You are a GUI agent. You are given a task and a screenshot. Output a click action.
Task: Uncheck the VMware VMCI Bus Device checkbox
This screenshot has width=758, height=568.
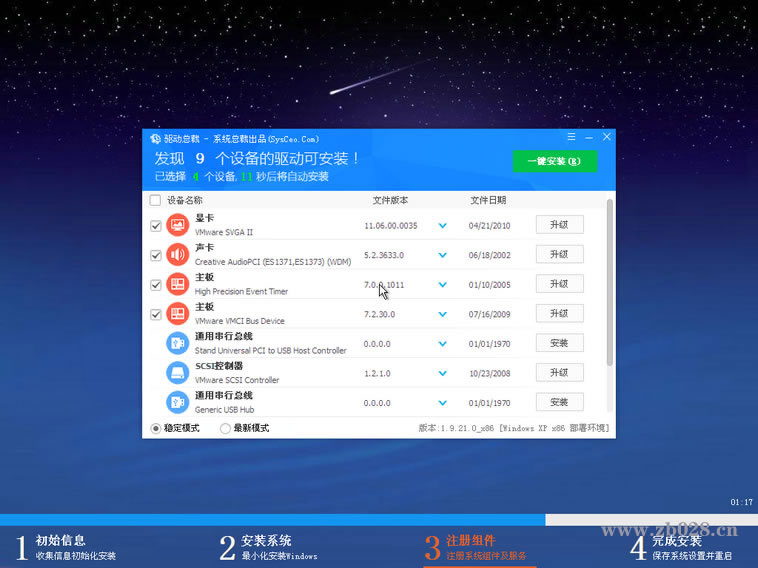[156, 315]
